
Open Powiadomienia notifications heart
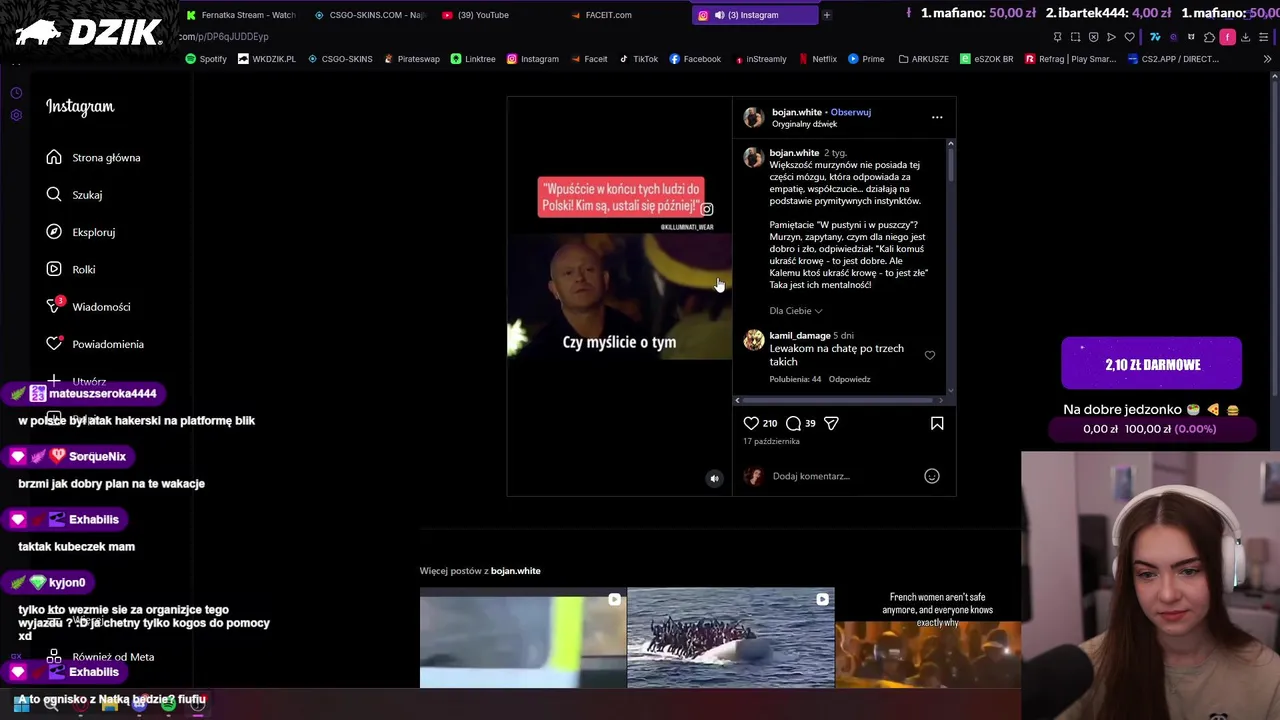(94, 344)
